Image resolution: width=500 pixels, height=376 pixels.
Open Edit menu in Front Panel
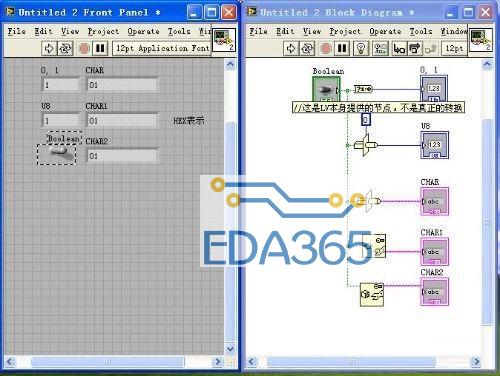click(x=44, y=31)
